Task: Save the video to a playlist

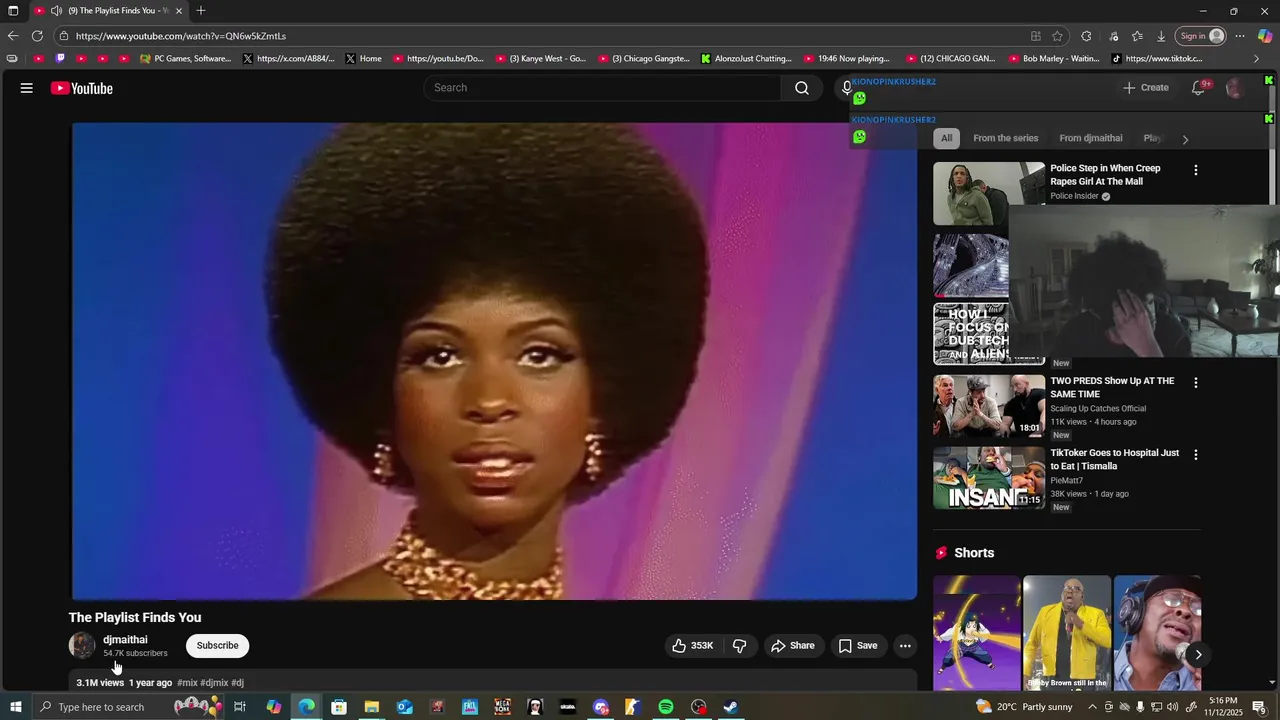Action: (858, 646)
